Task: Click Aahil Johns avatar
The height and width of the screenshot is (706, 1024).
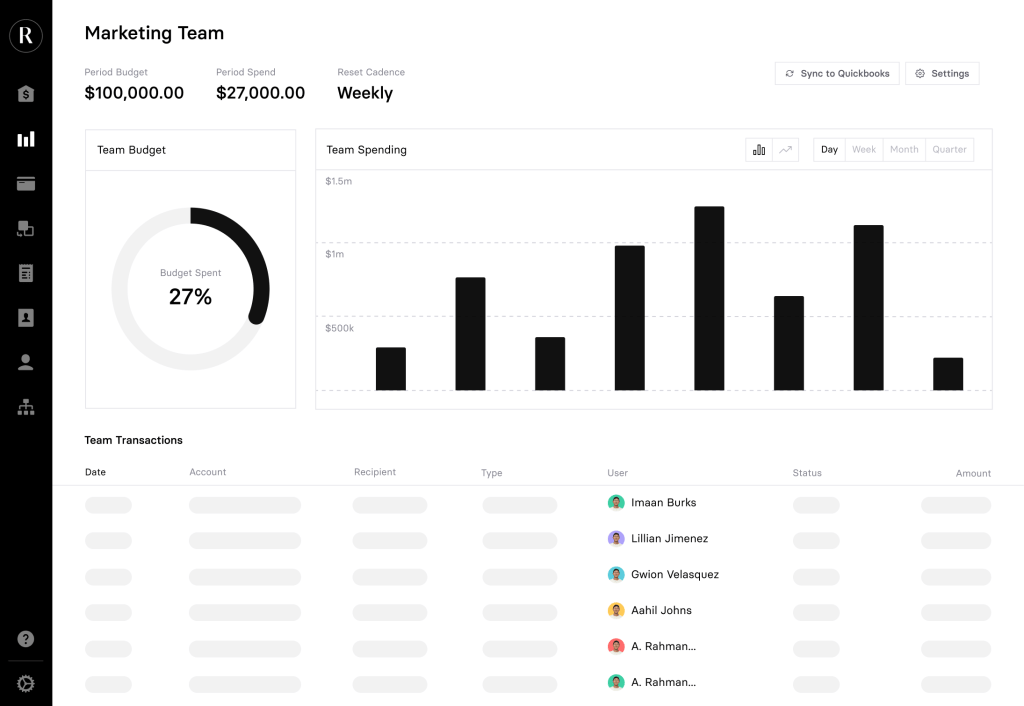Action: coord(616,610)
